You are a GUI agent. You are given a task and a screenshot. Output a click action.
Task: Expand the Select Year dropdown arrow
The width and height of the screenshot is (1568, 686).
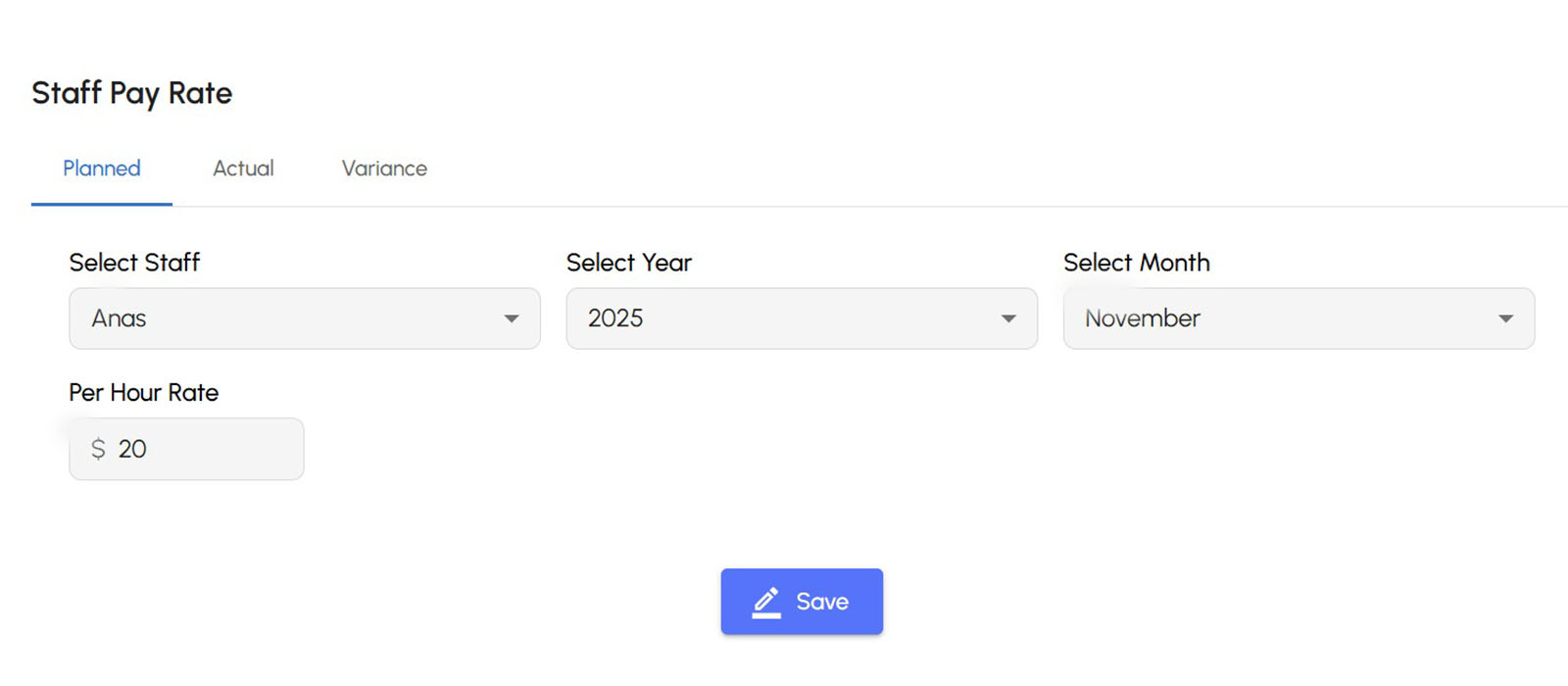click(x=1008, y=318)
